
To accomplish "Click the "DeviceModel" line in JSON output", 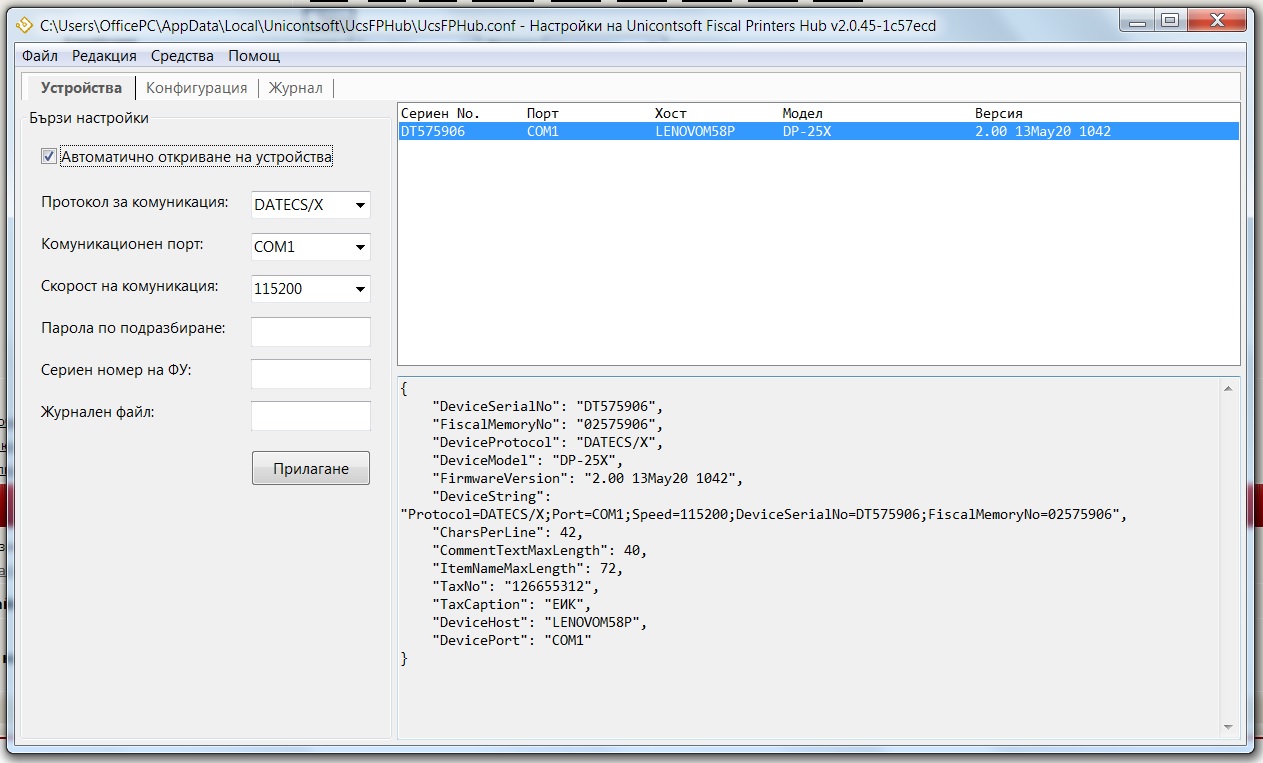I will pos(528,460).
